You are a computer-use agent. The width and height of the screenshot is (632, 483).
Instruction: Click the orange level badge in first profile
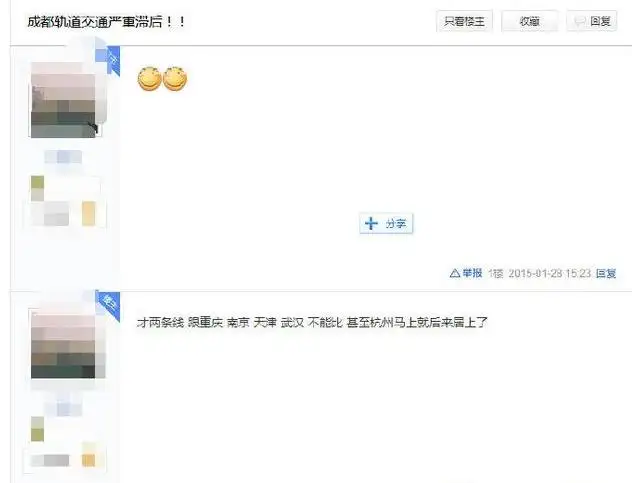click(x=89, y=213)
